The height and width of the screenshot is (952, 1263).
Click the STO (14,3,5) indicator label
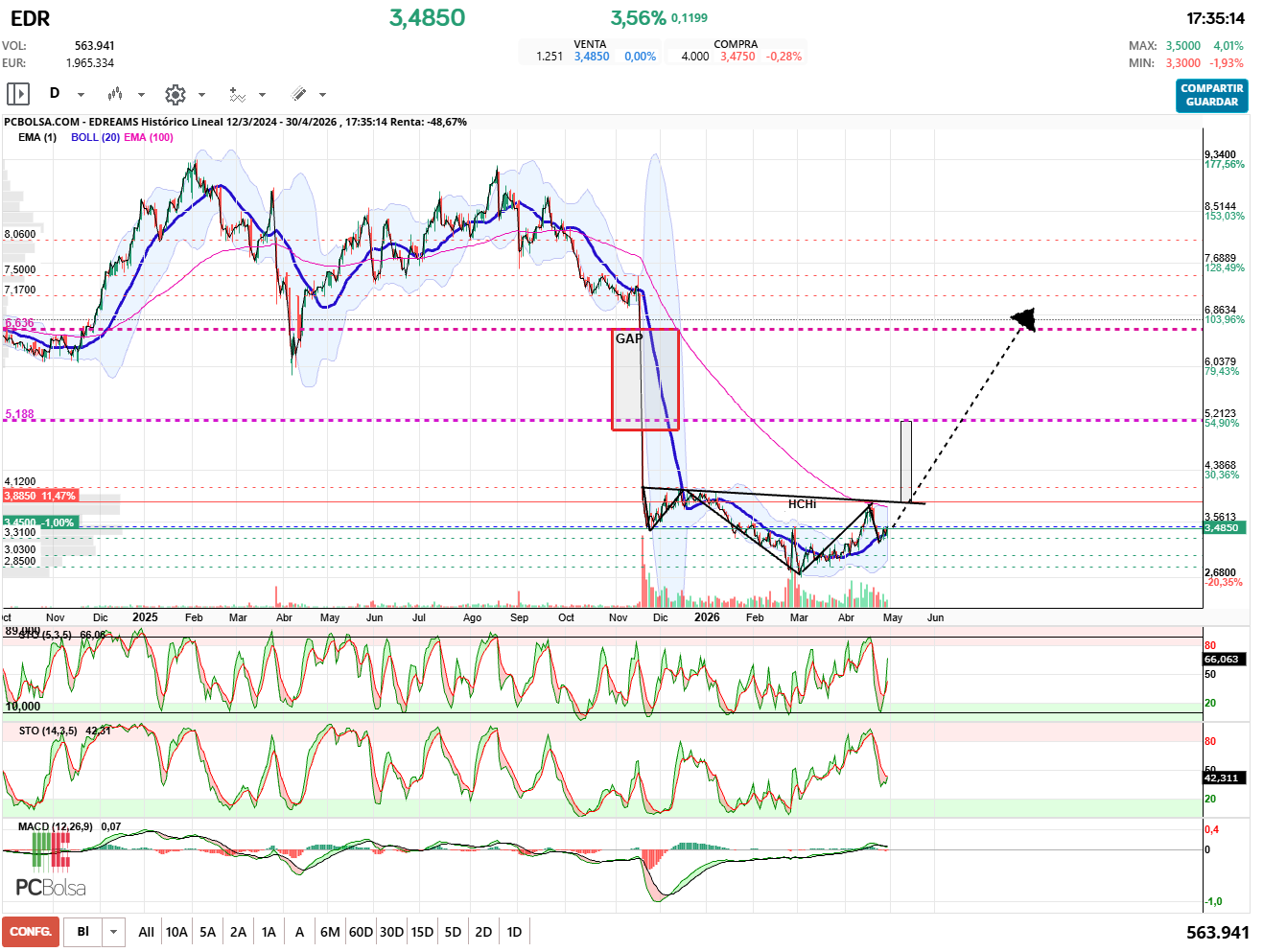tap(48, 731)
